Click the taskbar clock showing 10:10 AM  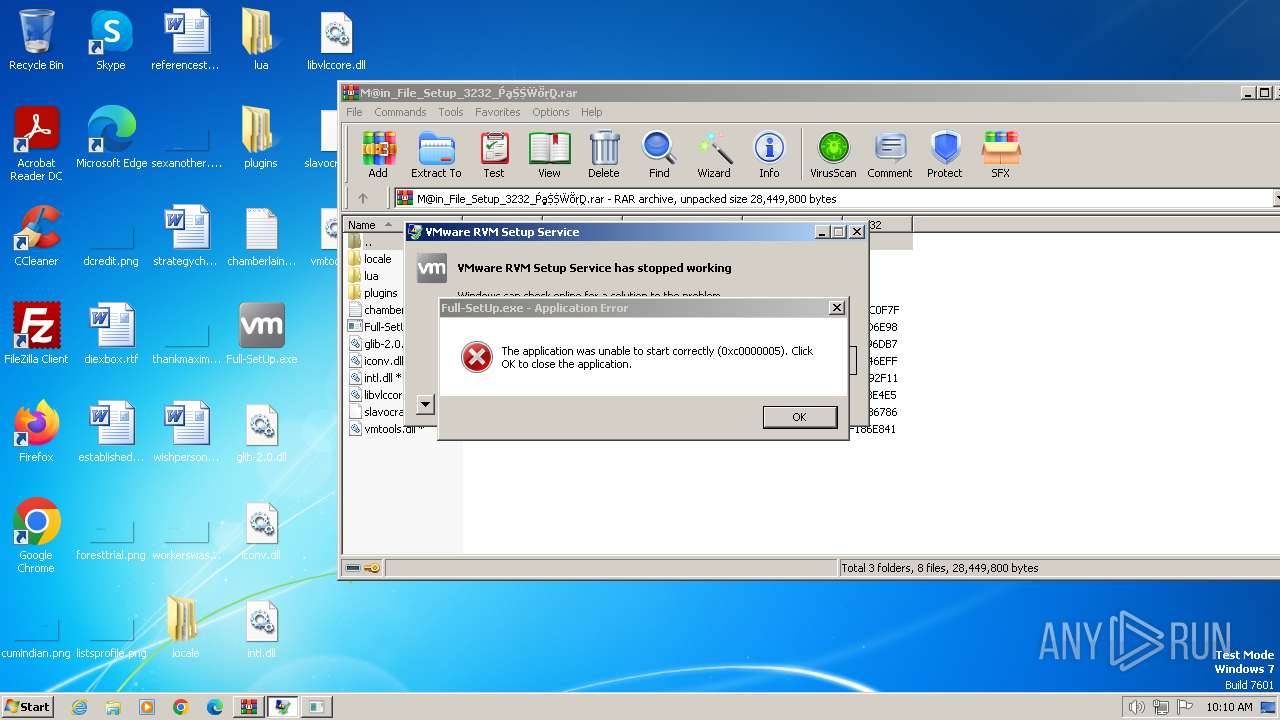[x=1229, y=707]
